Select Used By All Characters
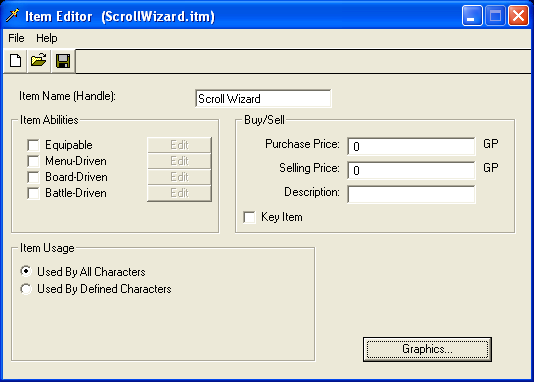 tap(26, 272)
